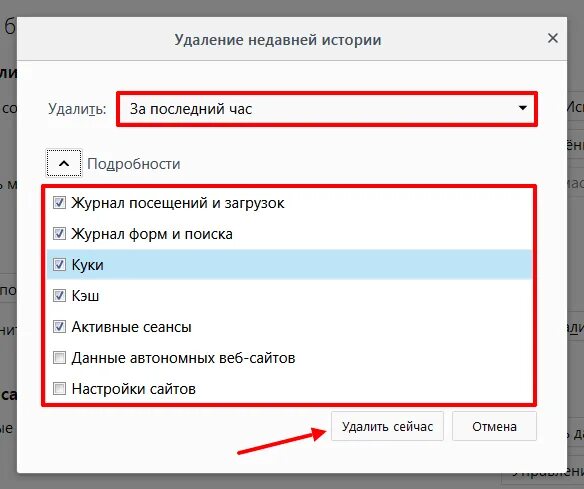
Task: Click the Настройки сайтов label
Action: pos(133,389)
